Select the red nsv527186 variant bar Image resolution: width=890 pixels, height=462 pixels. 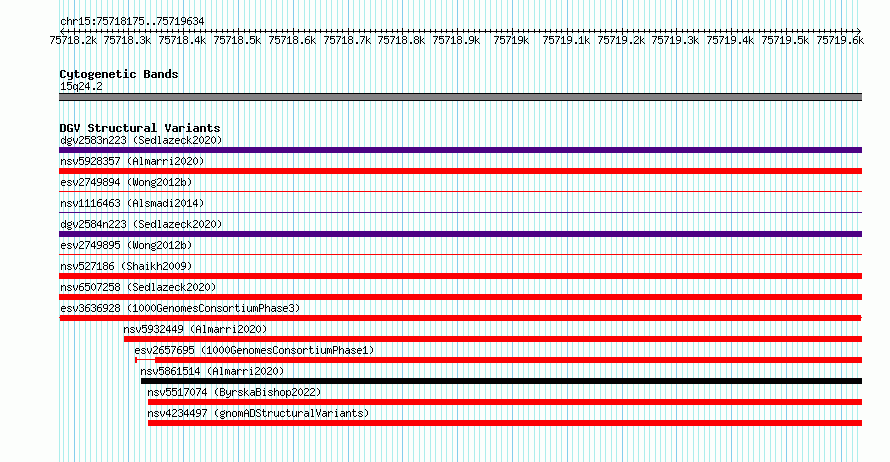coord(460,276)
